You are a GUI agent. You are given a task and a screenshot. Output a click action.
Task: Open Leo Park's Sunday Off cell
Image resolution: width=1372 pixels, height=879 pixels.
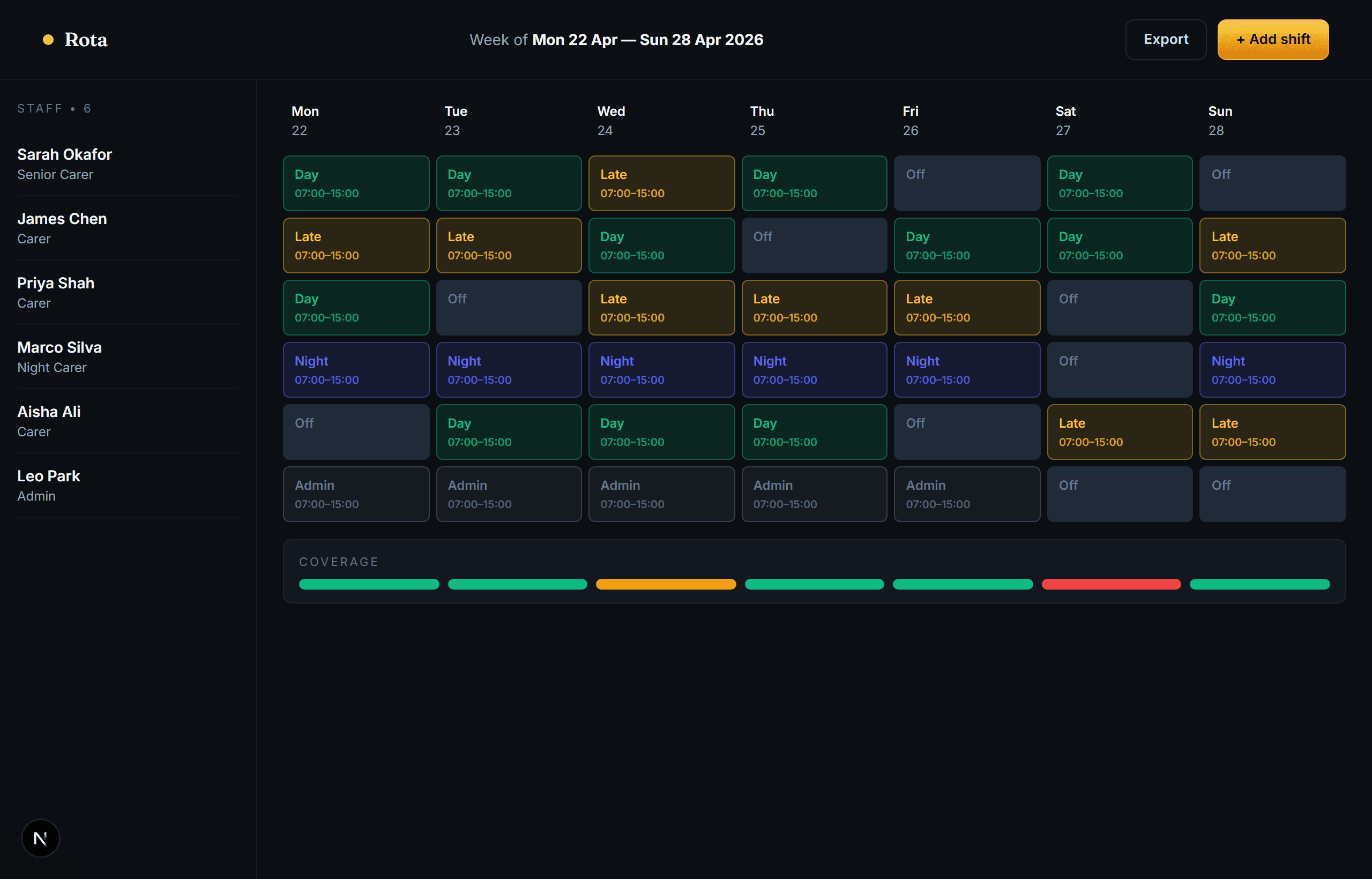(1272, 494)
